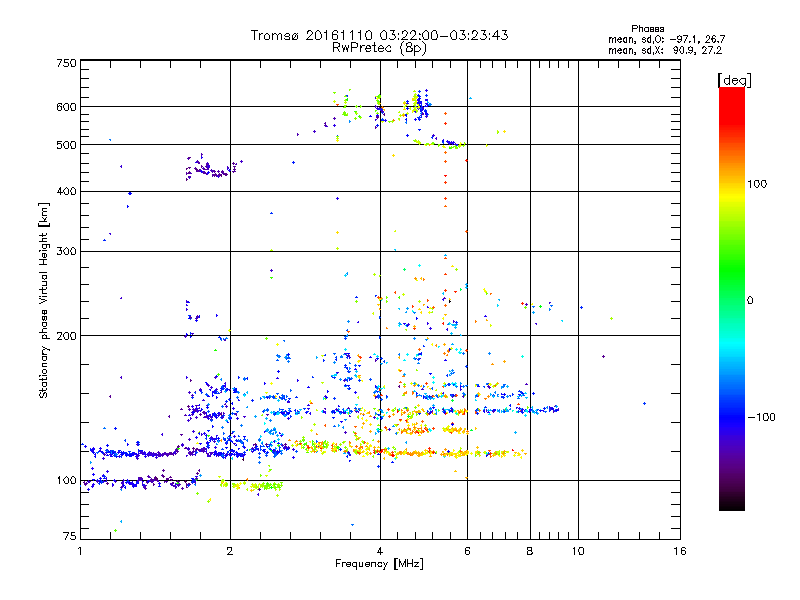Click the "Phases" header text
This screenshot has height=600, width=800.
pyautogui.click(x=647, y=29)
